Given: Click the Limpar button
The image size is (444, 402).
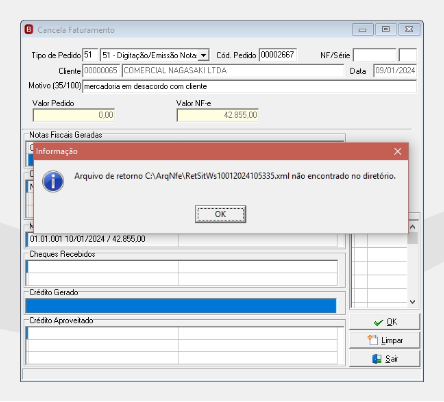Looking at the screenshot, I should [384, 340].
